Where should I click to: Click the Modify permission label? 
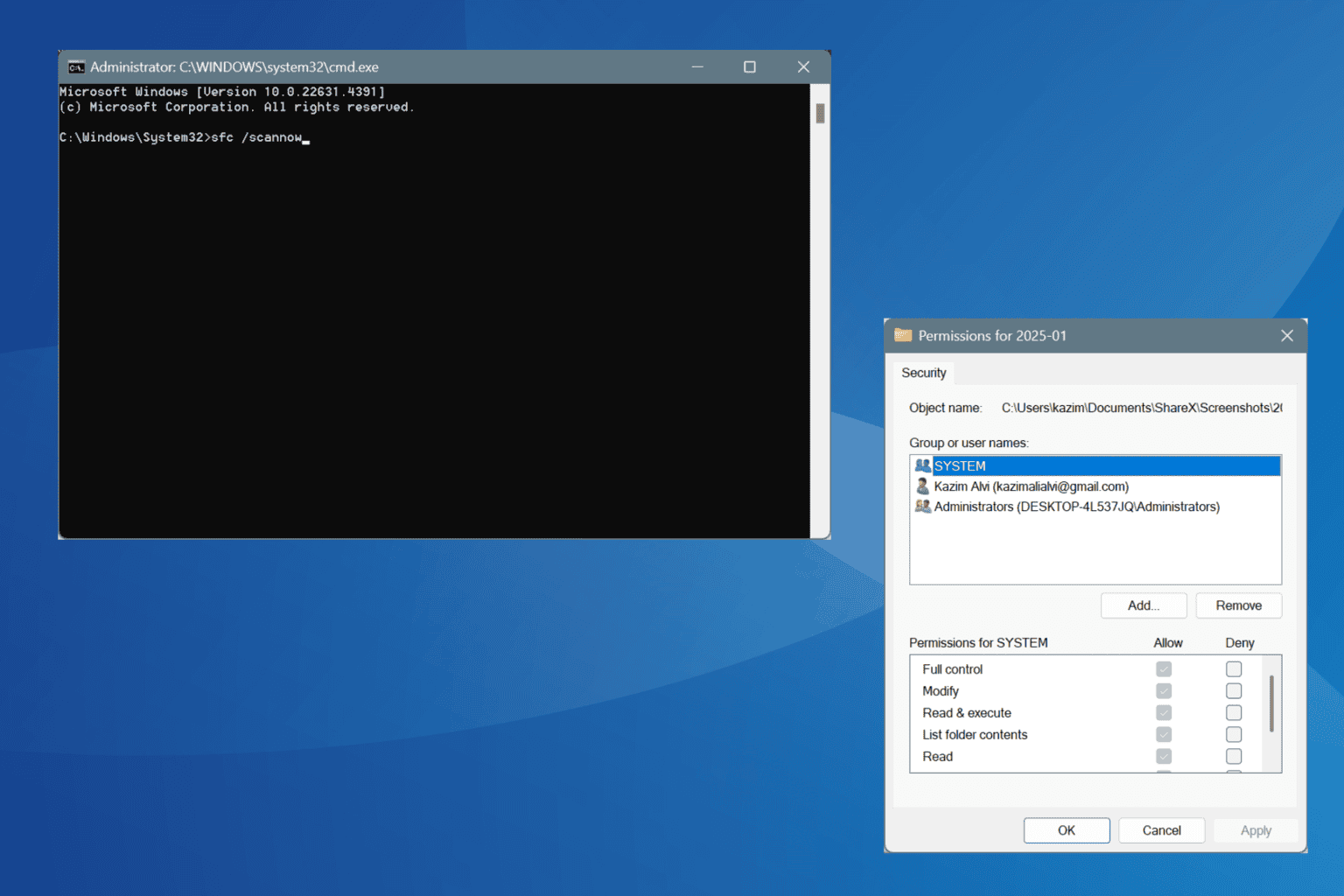[941, 690]
